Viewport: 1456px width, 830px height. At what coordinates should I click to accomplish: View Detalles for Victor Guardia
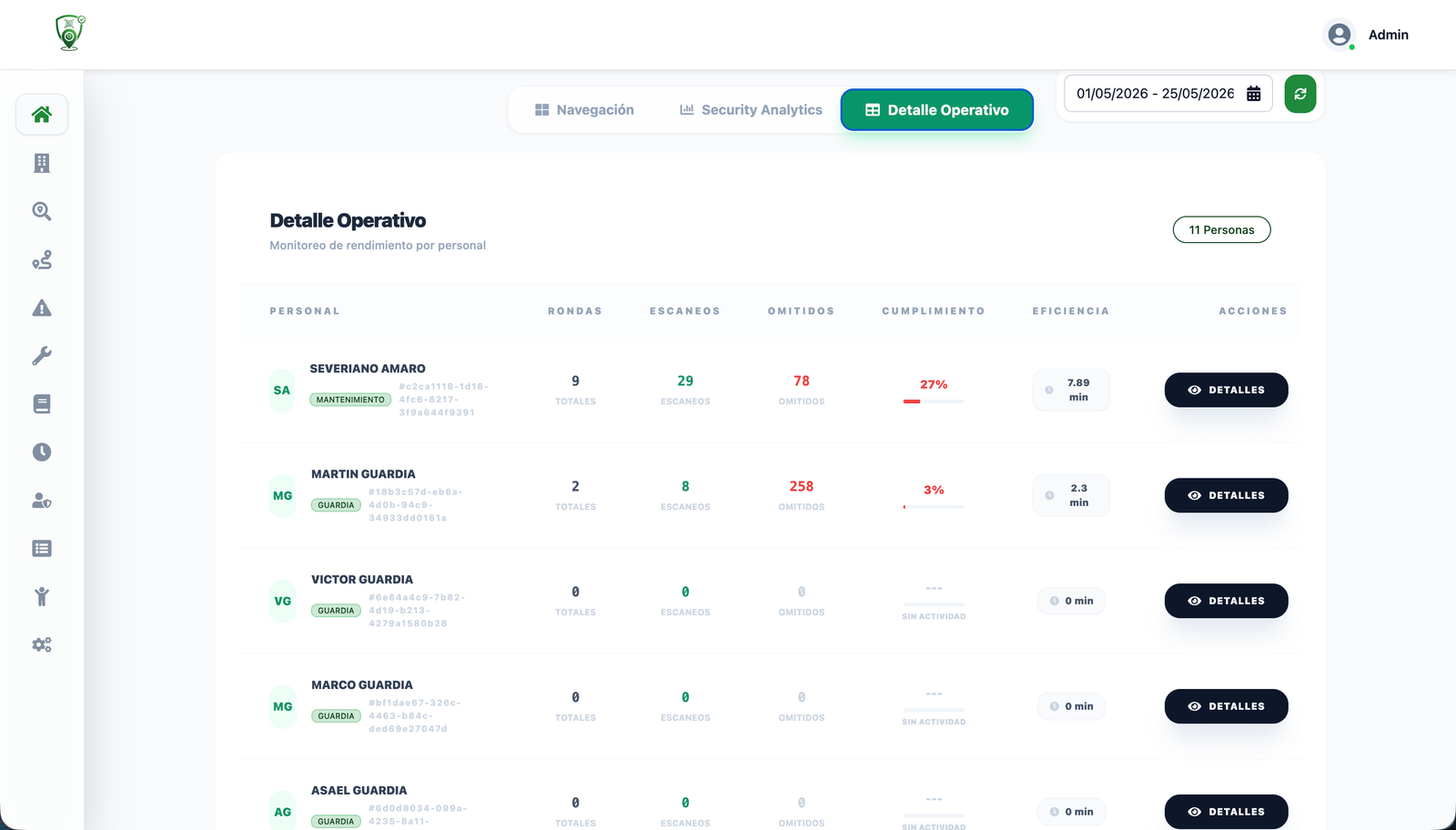(1226, 601)
